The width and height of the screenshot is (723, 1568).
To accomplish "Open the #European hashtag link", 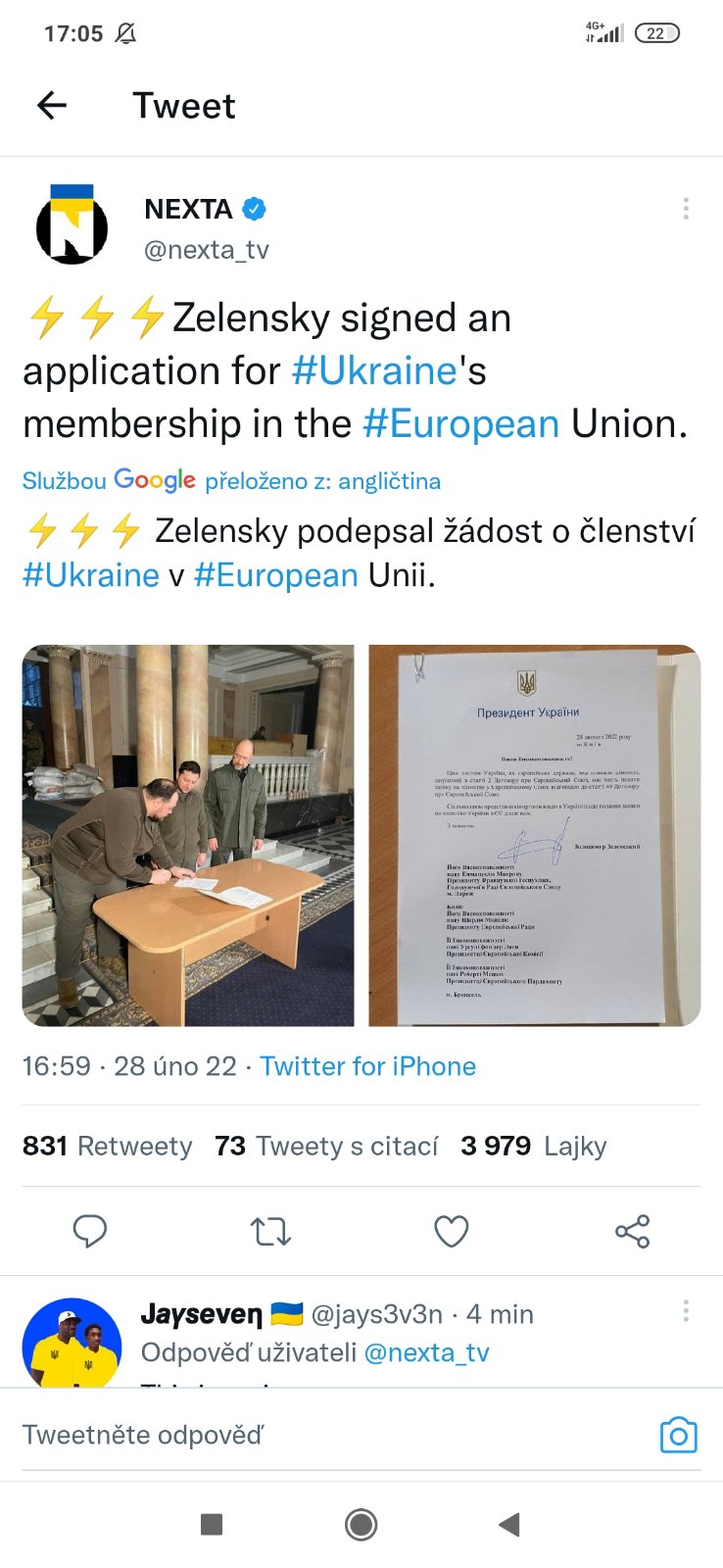I will pyautogui.click(x=460, y=423).
